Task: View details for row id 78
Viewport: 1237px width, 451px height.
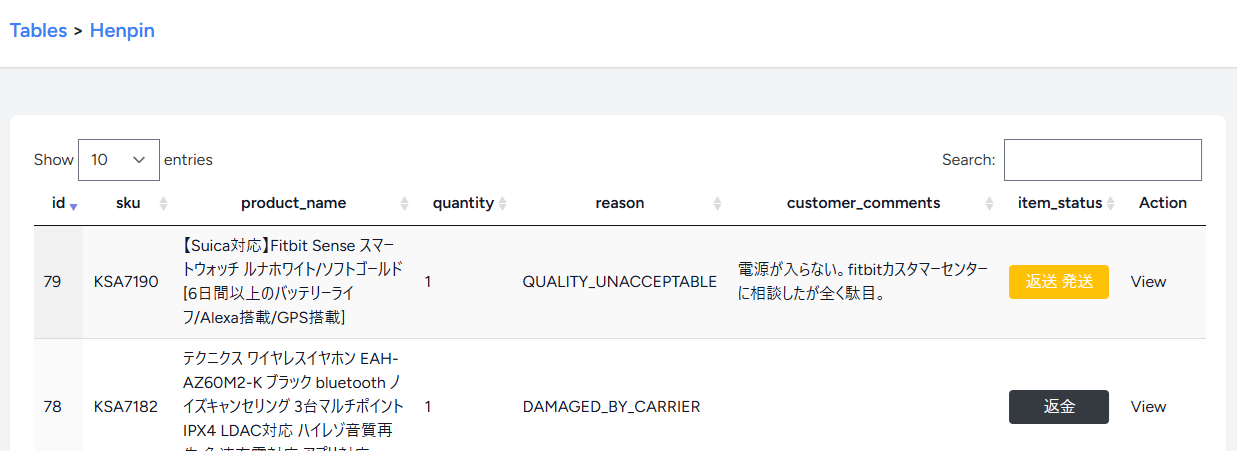Action: point(1148,407)
